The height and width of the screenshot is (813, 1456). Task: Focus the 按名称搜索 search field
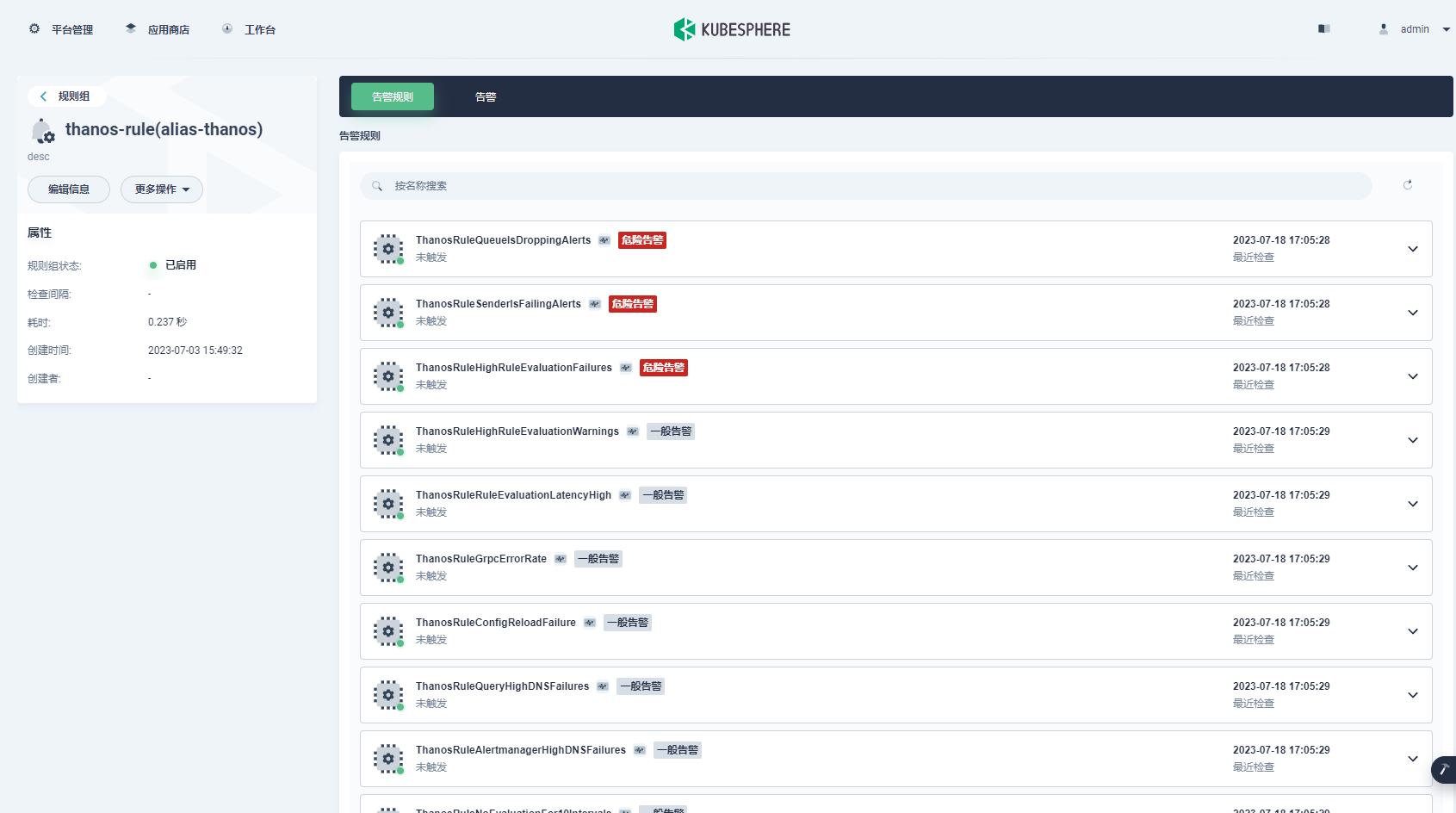pyautogui.click(x=865, y=186)
